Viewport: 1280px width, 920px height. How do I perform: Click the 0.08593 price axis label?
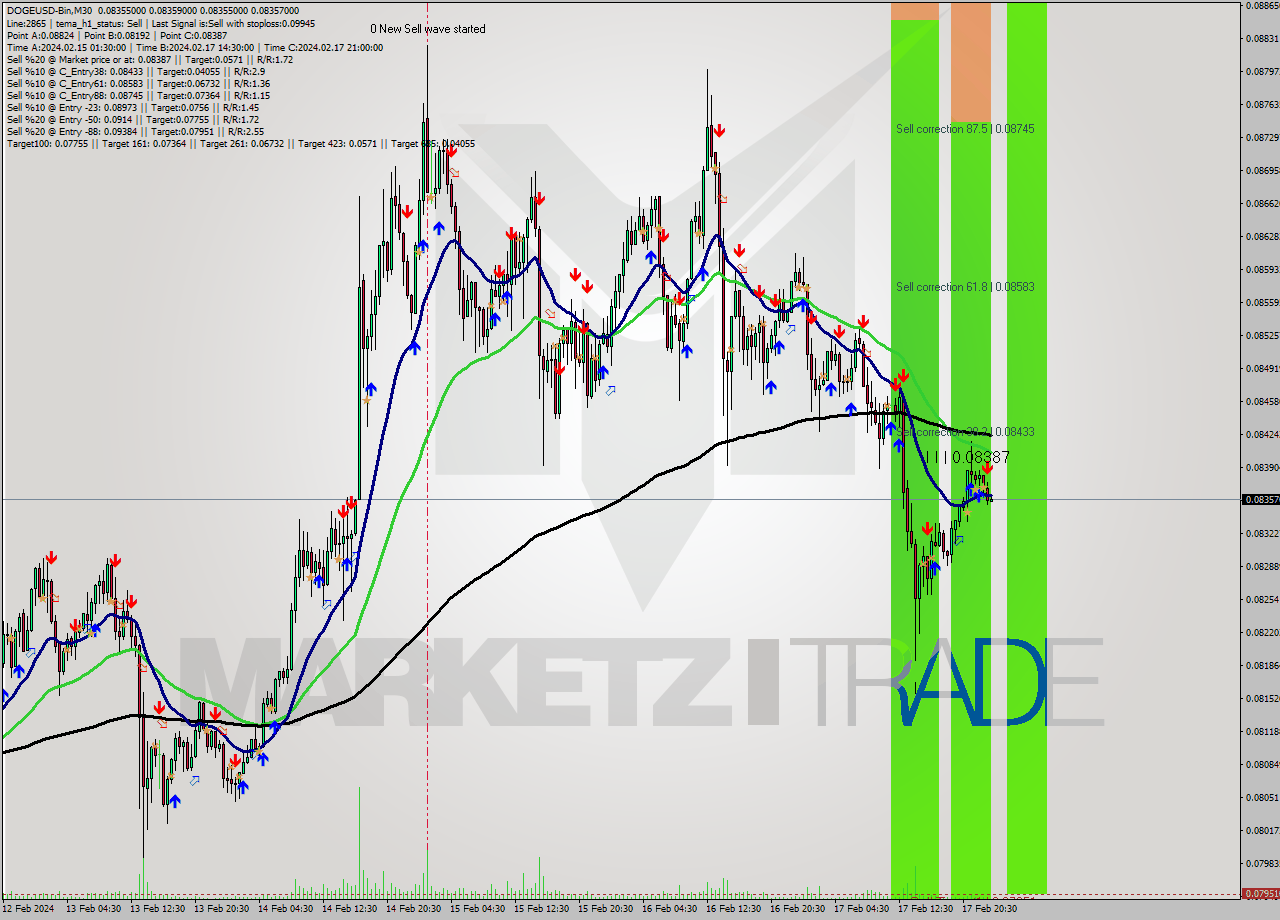1262,269
